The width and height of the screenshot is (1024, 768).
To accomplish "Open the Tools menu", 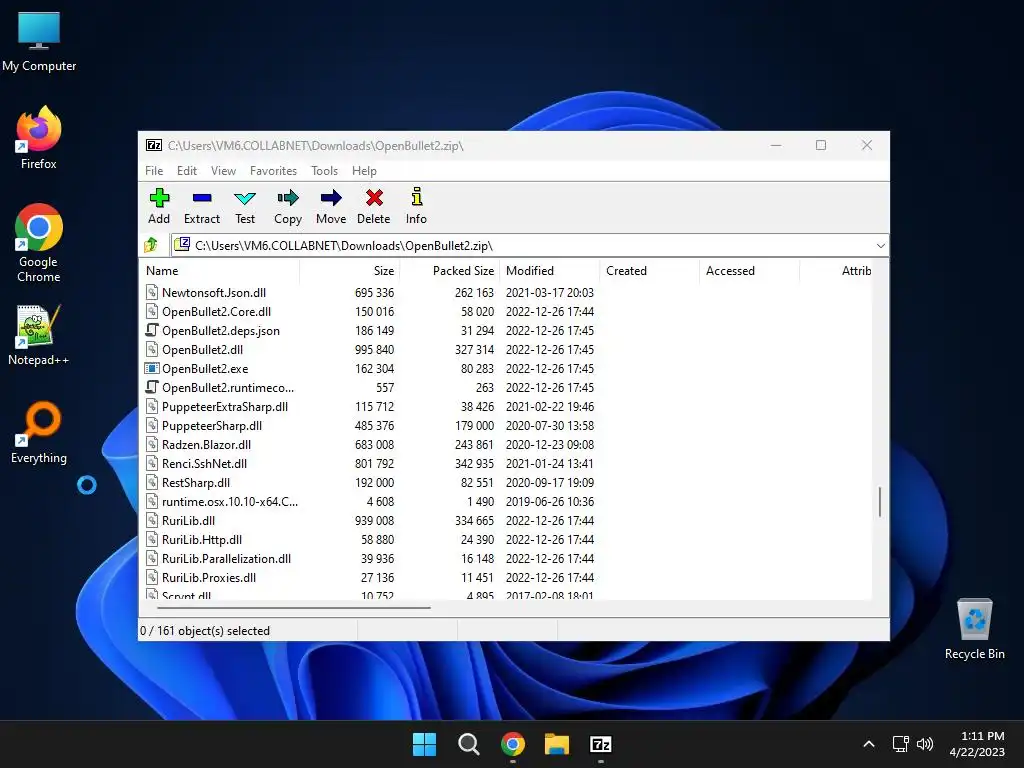I will [x=325, y=170].
